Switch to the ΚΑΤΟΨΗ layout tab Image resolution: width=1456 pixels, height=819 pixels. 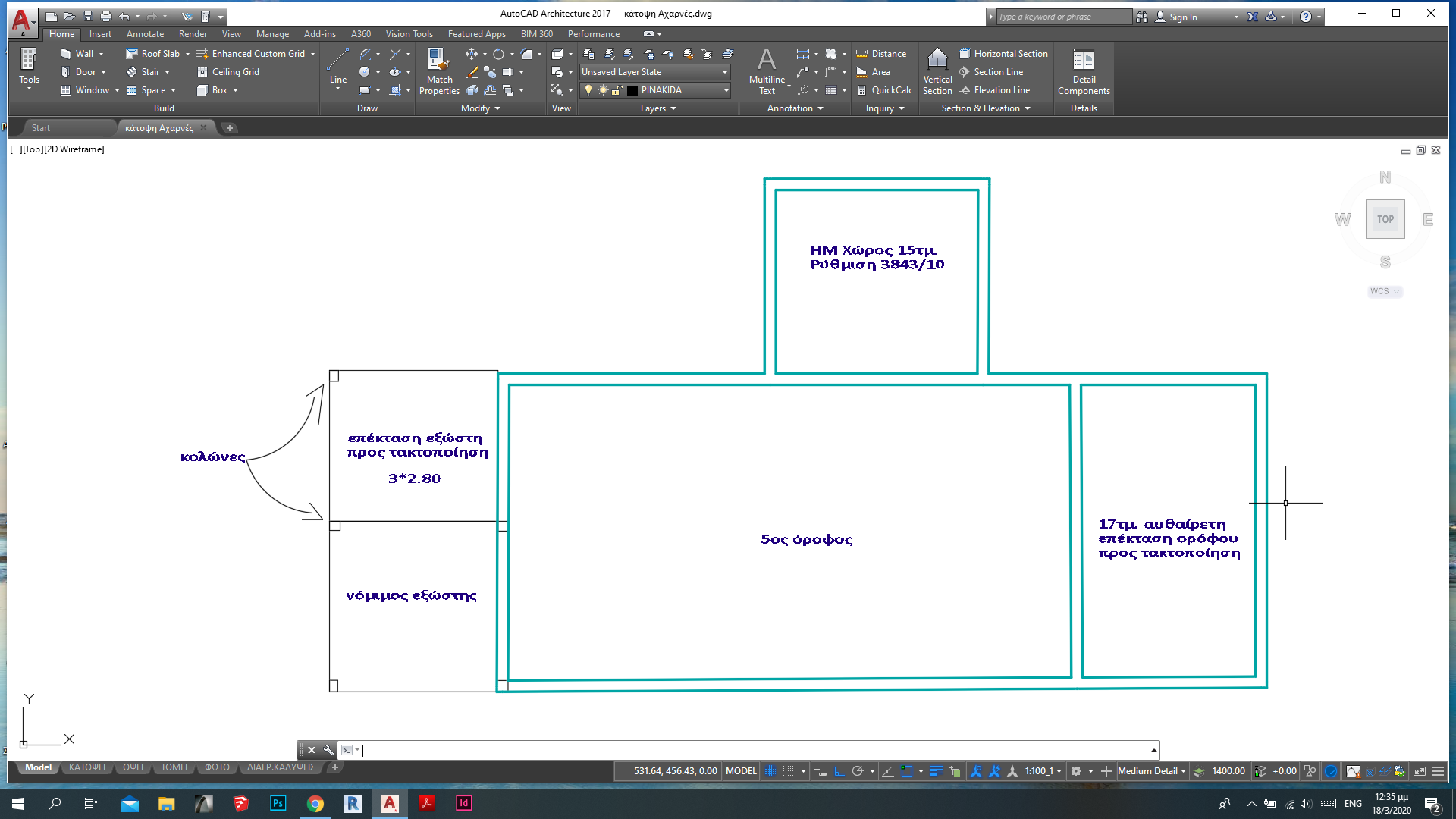click(87, 767)
